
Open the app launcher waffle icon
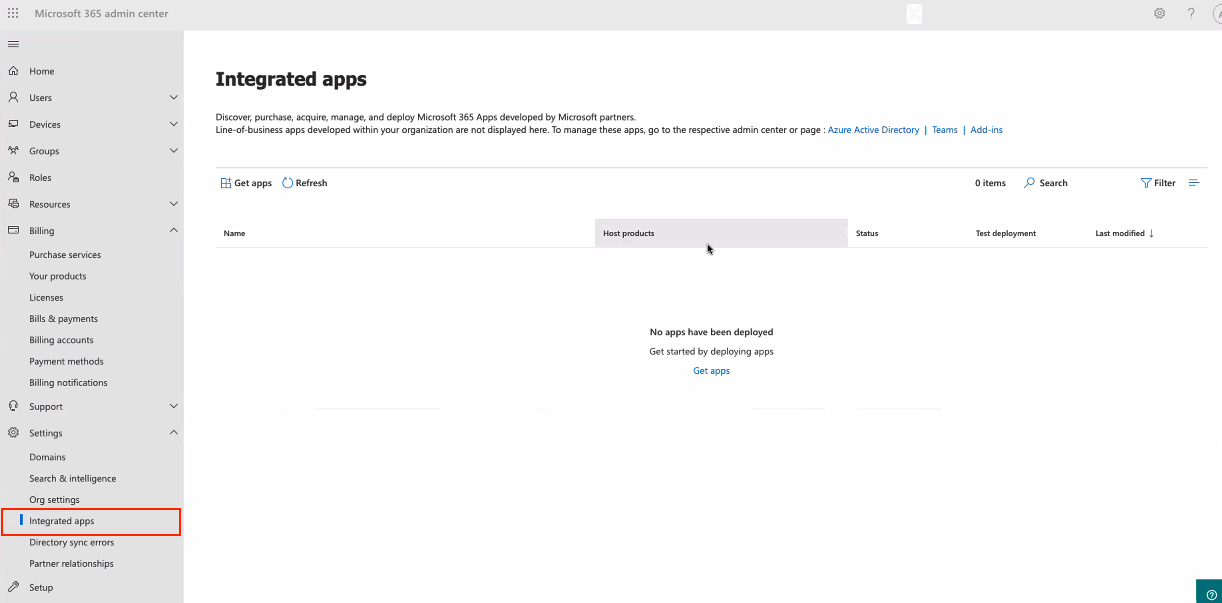(13, 14)
